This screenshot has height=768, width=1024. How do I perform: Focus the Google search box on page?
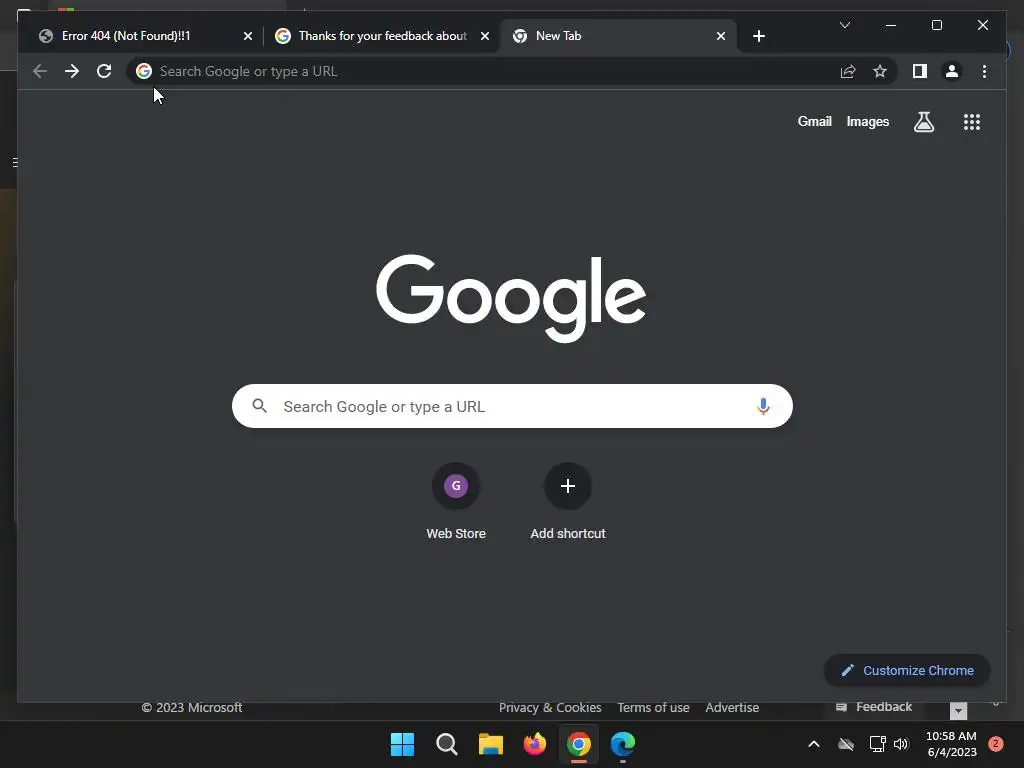(x=512, y=406)
